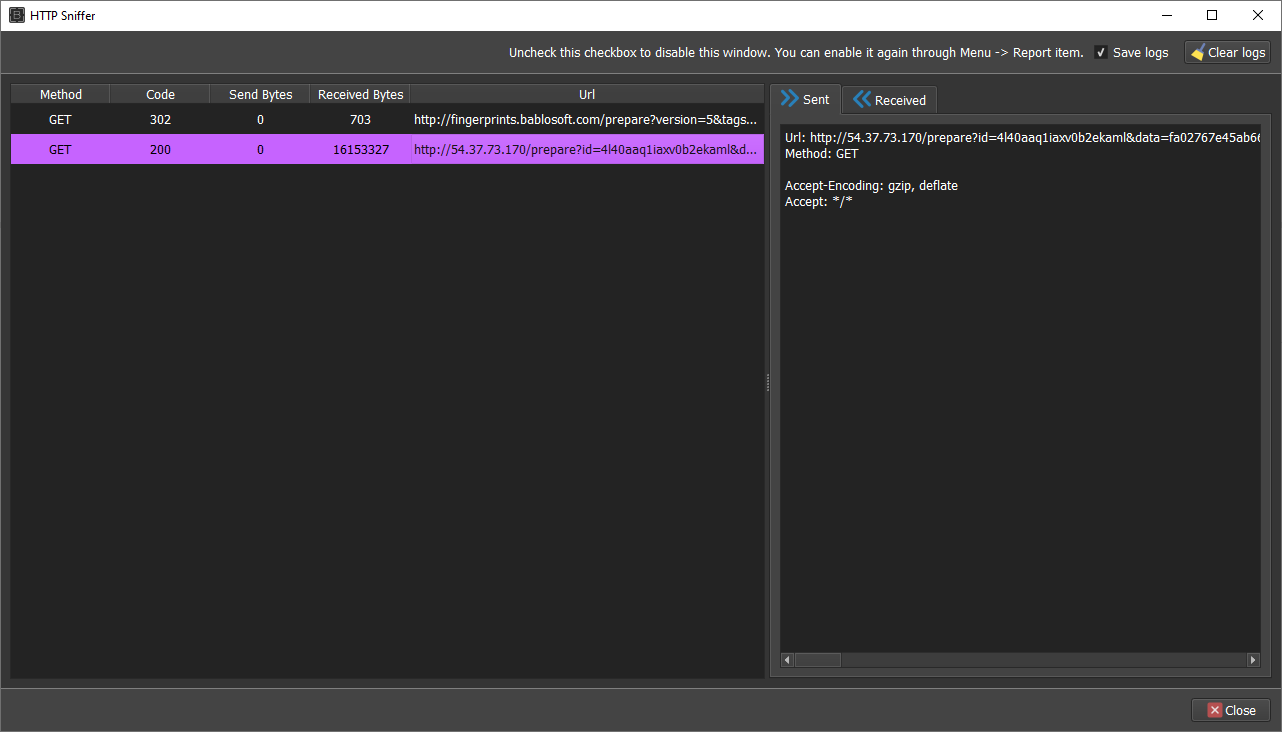Click the horizontal scrollbar thumb in request details
Viewport: 1282px width, 732px height.
817,660
